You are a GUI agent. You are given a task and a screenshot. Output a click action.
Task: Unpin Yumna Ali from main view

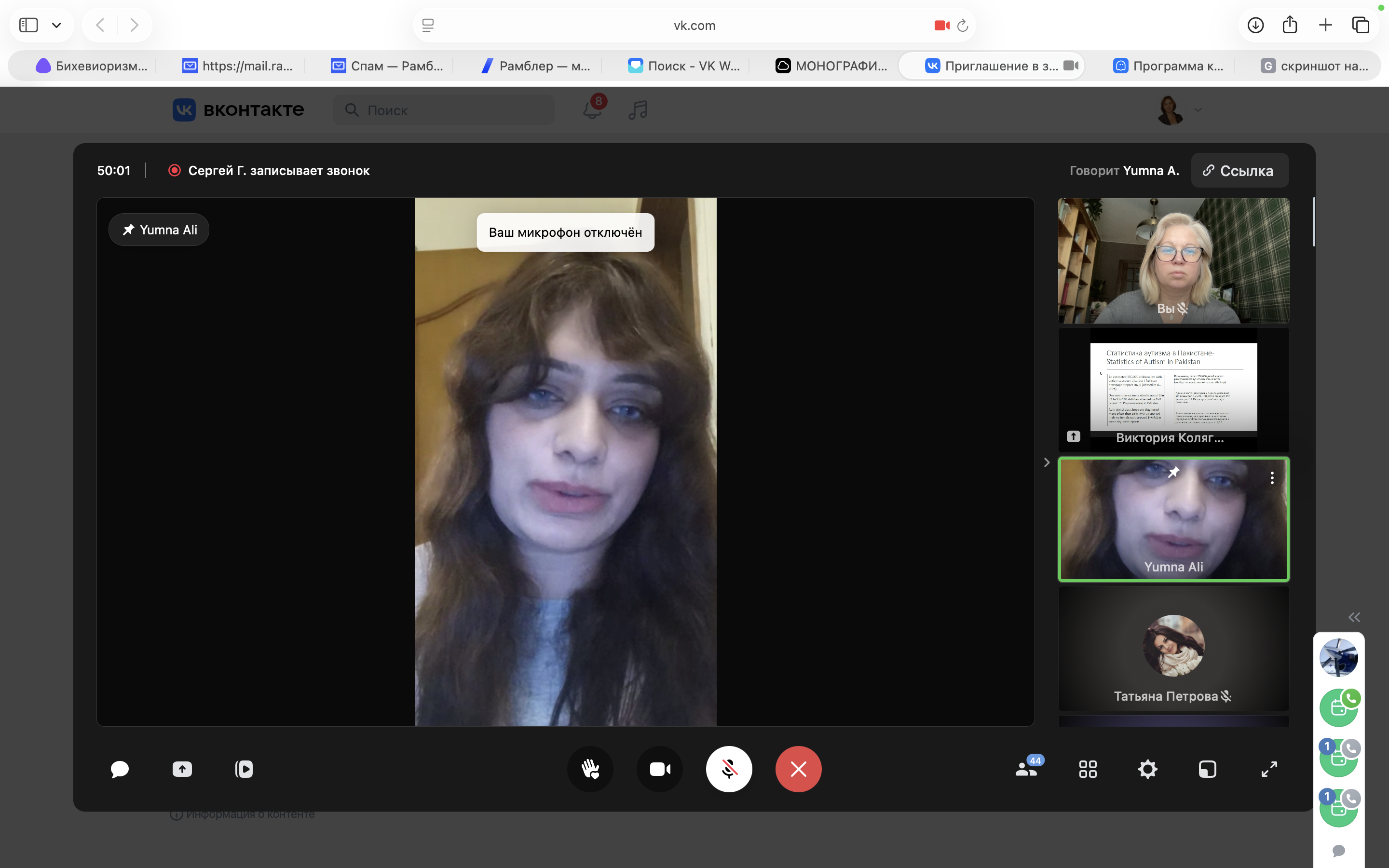coord(159,230)
